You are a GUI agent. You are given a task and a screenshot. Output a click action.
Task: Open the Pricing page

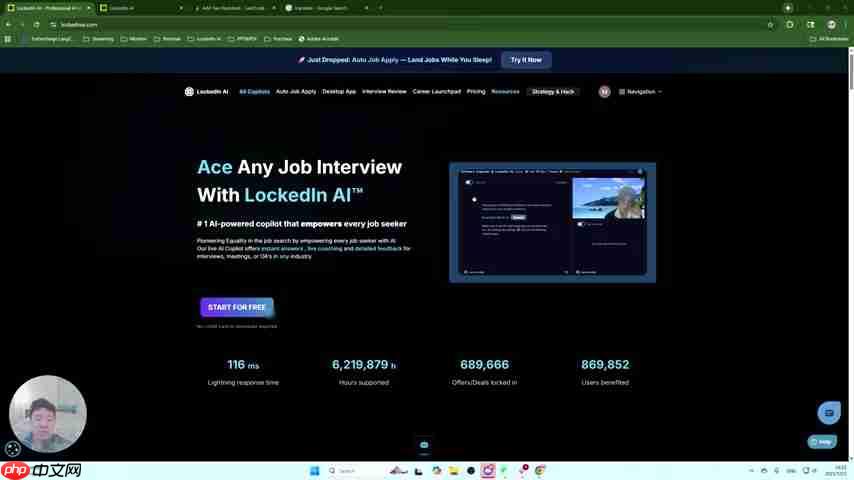(475, 92)
